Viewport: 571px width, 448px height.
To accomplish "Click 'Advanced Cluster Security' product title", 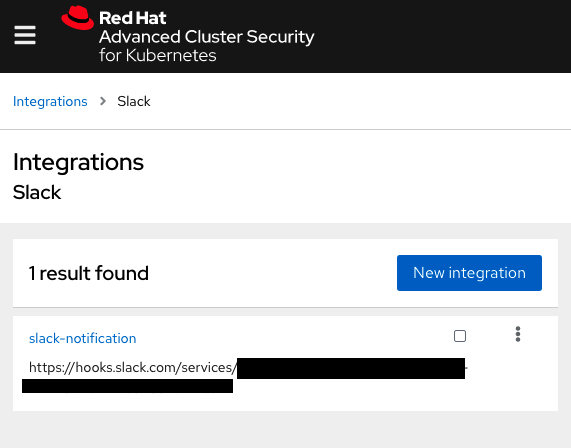I will [206, 37].
